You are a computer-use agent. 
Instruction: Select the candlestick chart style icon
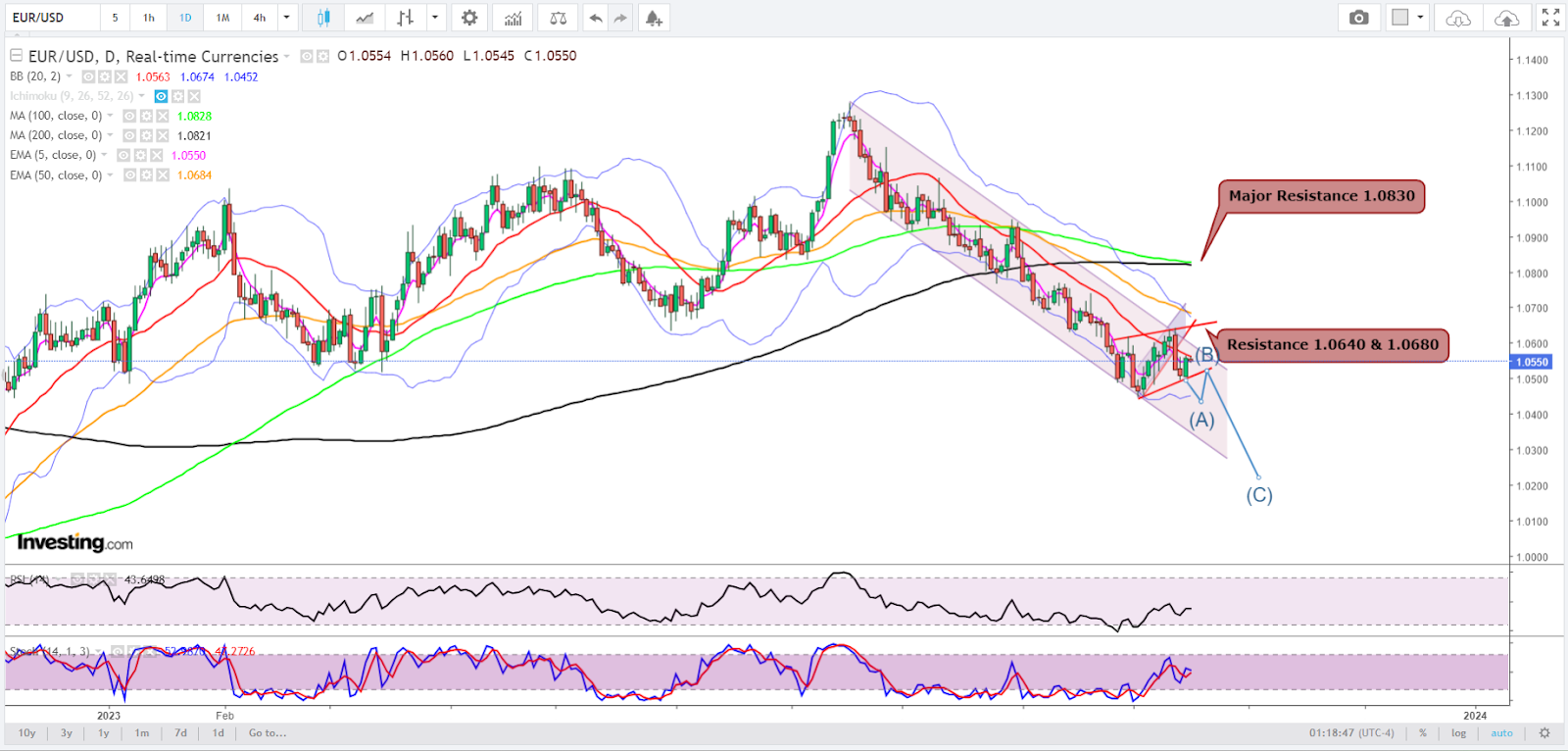click(322, 18)
